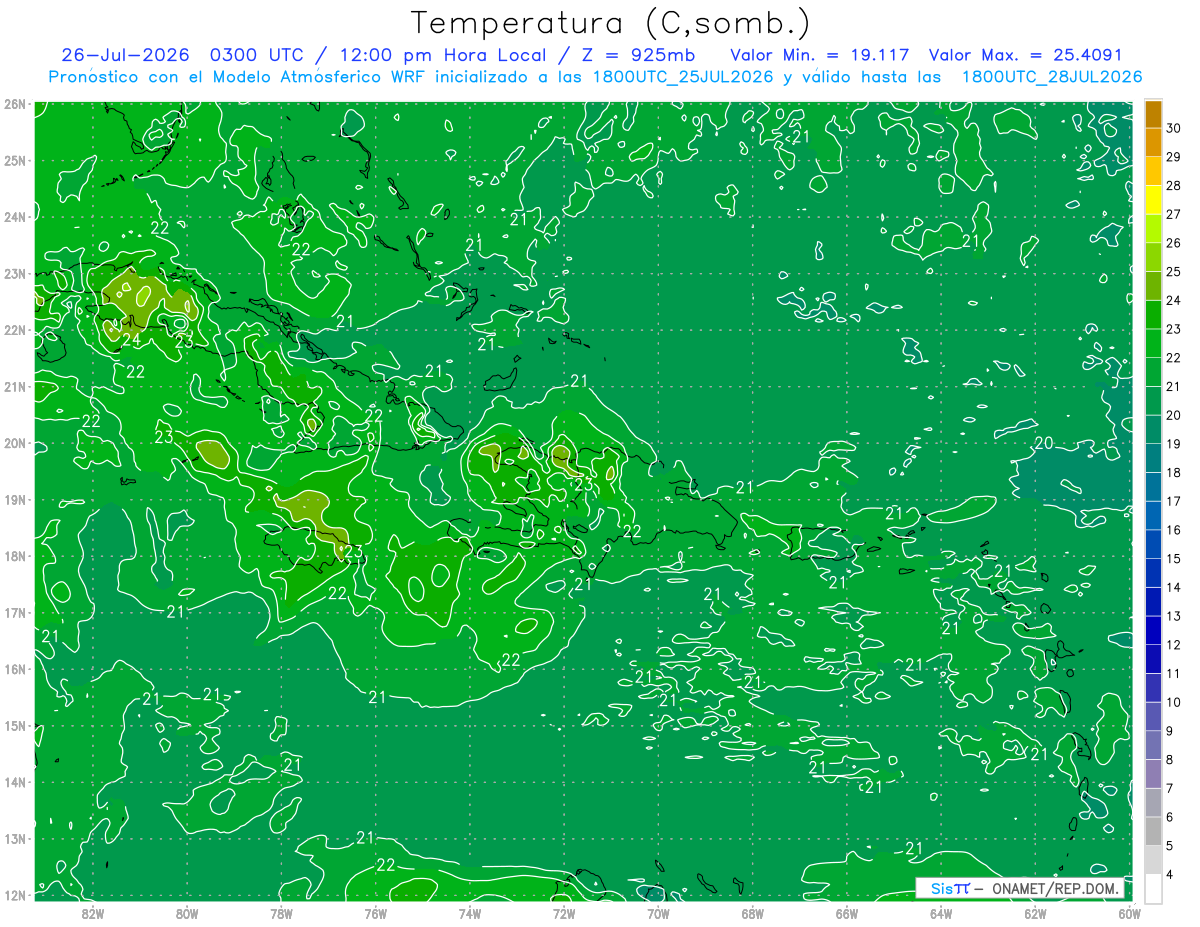Click the "10" label on the color scale

tap(1174, 703)
